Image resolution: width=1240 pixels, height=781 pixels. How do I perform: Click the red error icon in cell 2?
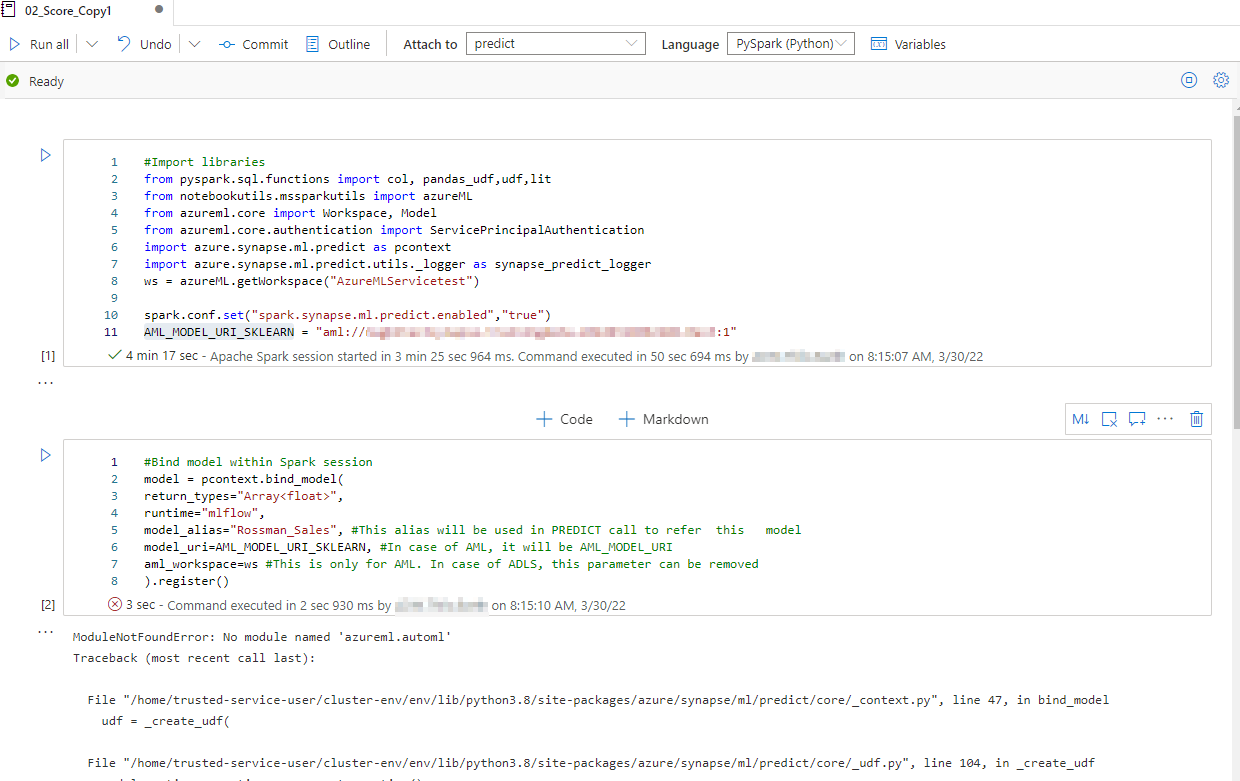coord(114,605)
